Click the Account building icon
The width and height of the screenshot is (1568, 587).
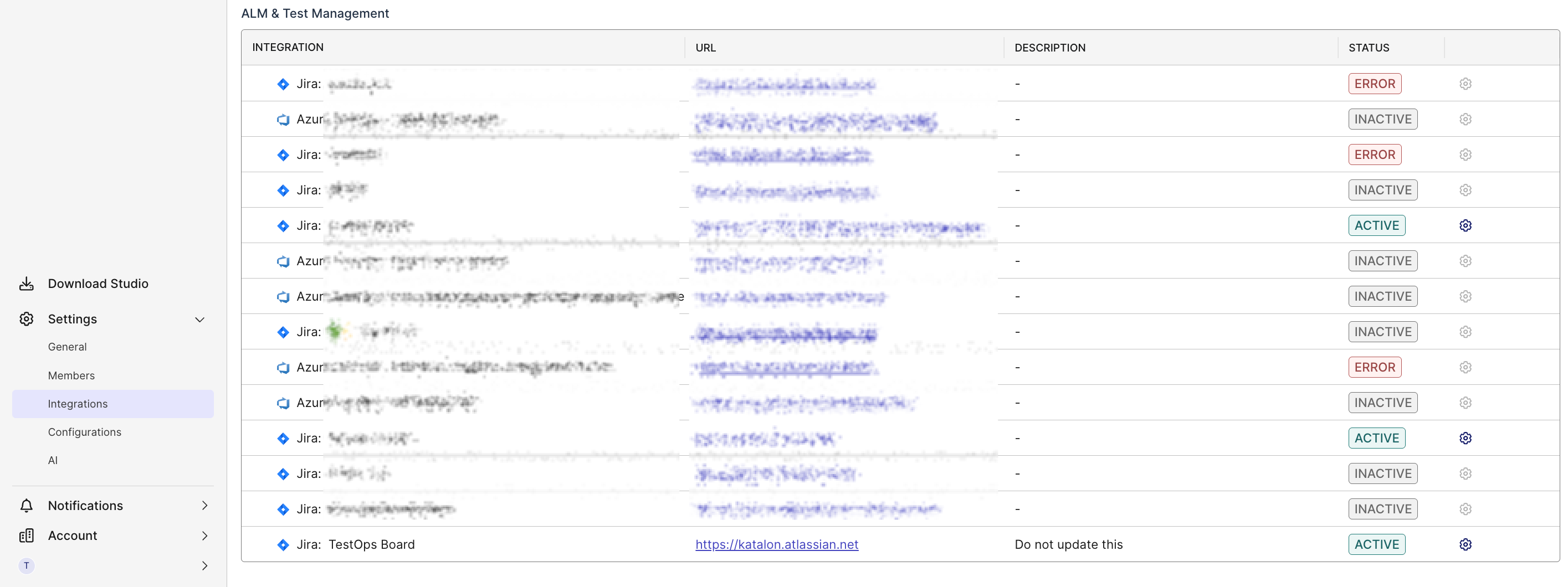click(x=26, y=536)
